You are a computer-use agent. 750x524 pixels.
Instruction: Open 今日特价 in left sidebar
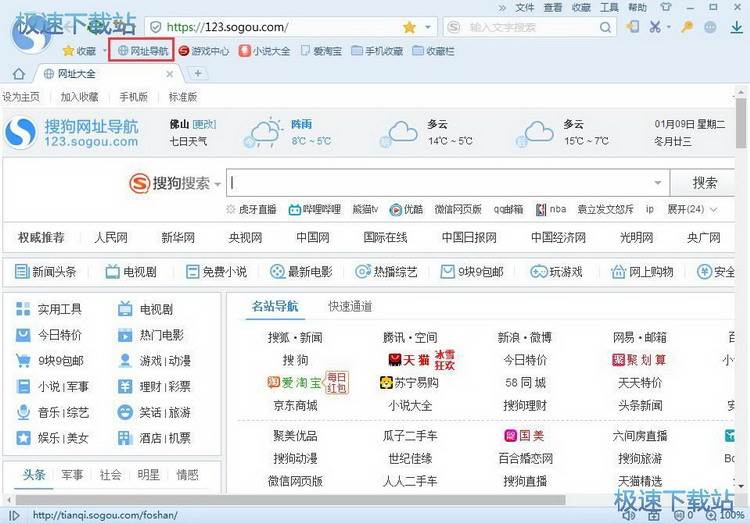pyautogui.click(x=49, y=335)
